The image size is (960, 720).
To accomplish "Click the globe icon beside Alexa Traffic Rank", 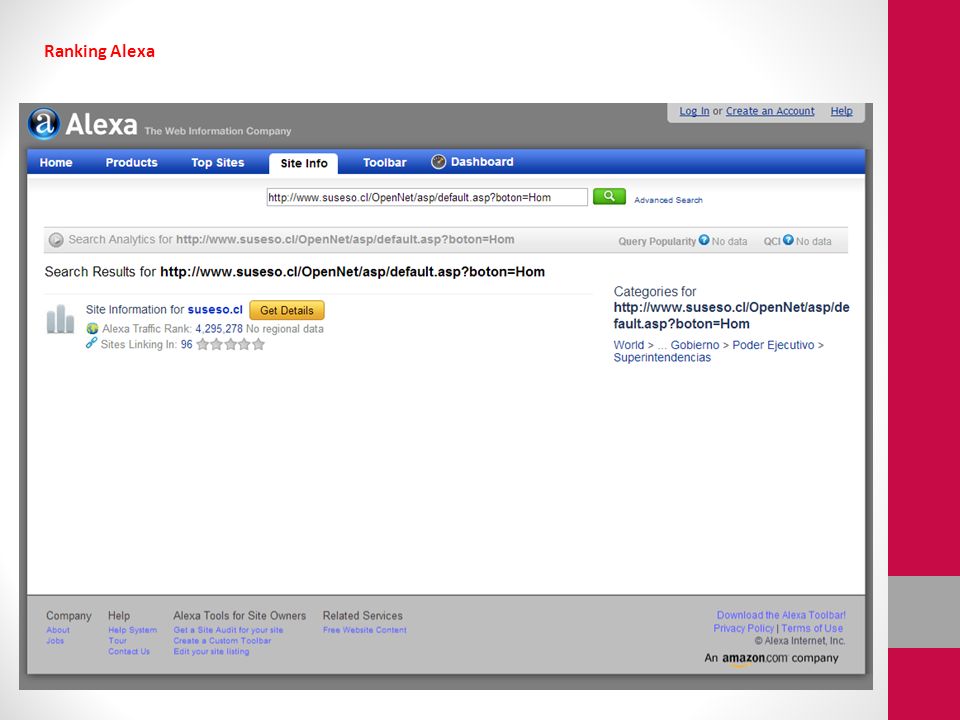I will [x=92, y=329].
